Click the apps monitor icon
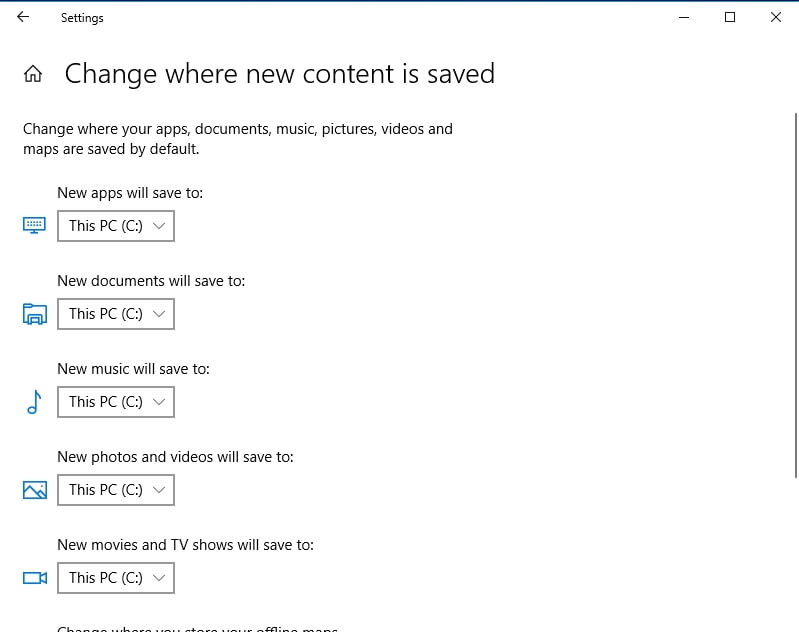 pos(34,225)
